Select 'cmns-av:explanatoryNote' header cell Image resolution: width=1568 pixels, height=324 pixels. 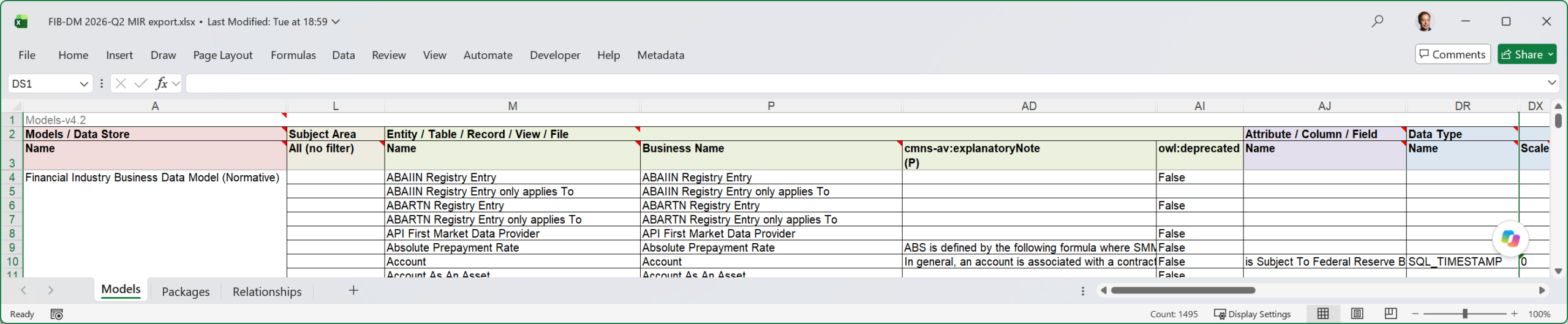1029,156
